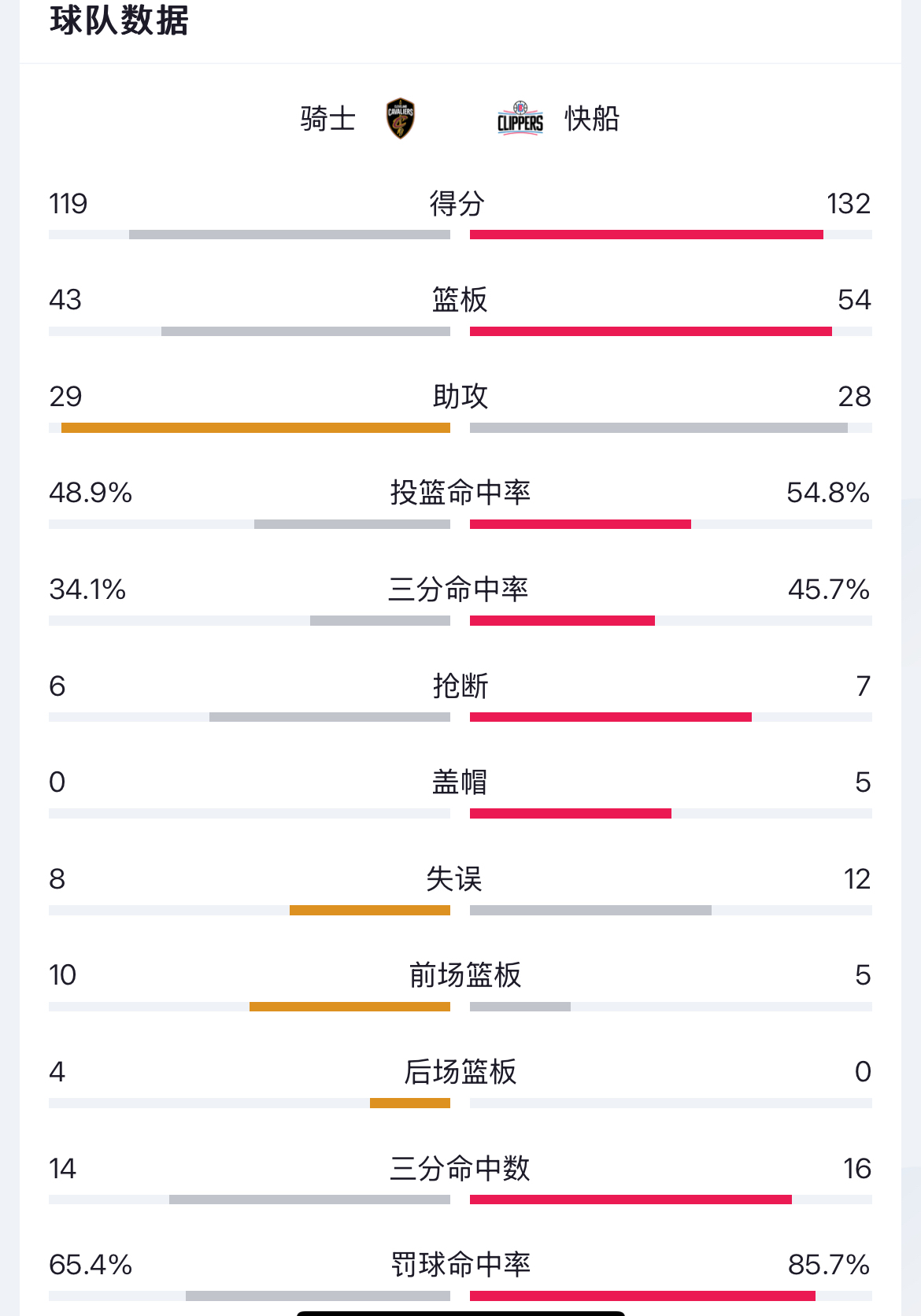Select the 罚球命中率 label
The image size is (921, 1316).
pos(460,1265)
